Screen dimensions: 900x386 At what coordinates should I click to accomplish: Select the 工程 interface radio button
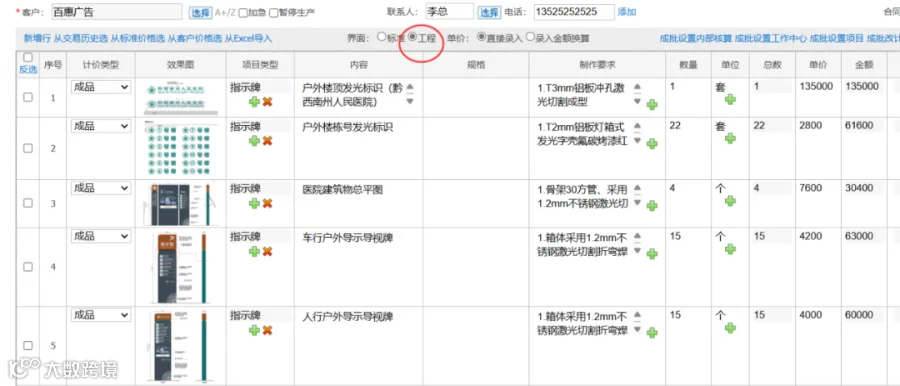pyautogui.click(x=412, y=37)
